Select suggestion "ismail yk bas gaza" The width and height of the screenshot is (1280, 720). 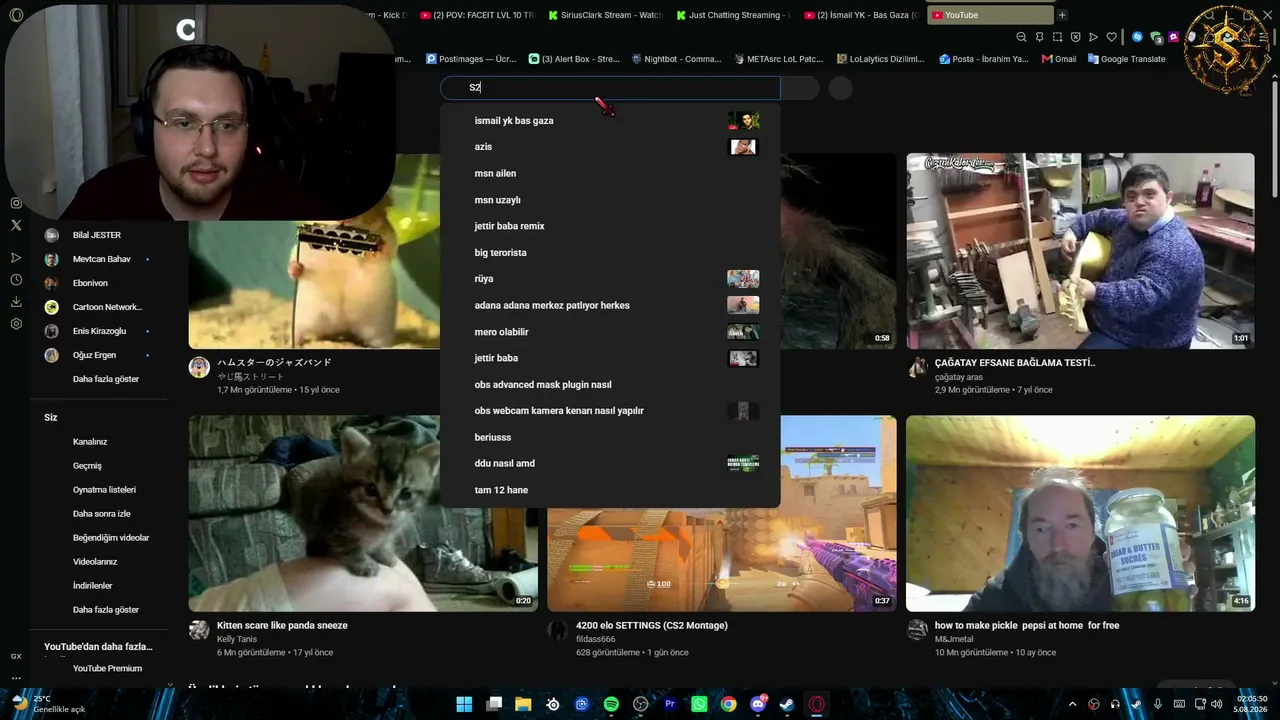[x=610, y=121]
